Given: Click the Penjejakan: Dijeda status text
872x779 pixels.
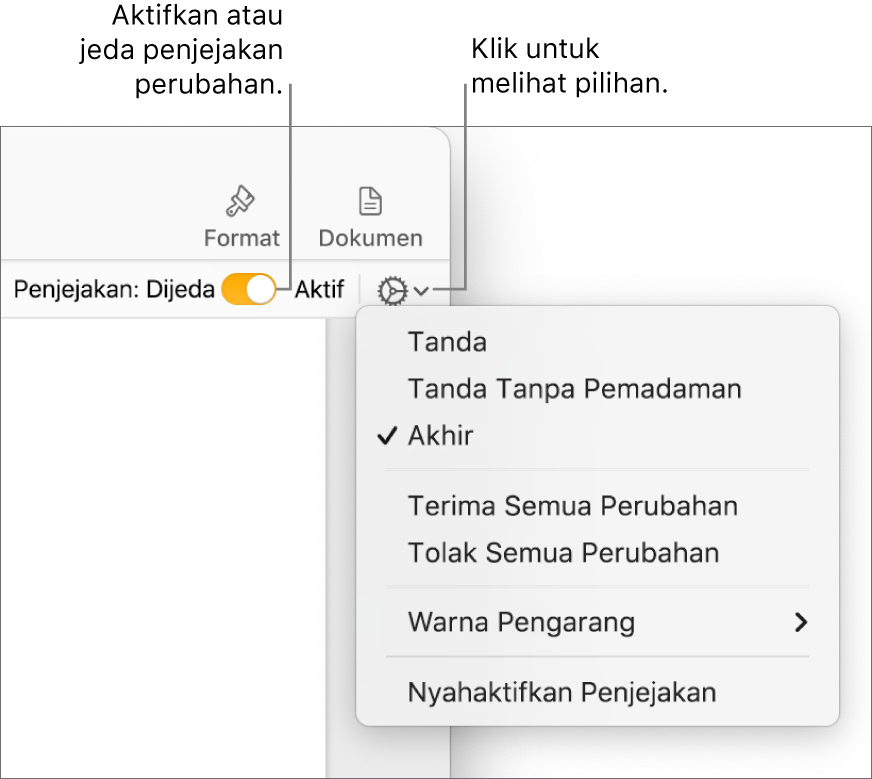Looking at the screenshot, I should tap(114, 290).
